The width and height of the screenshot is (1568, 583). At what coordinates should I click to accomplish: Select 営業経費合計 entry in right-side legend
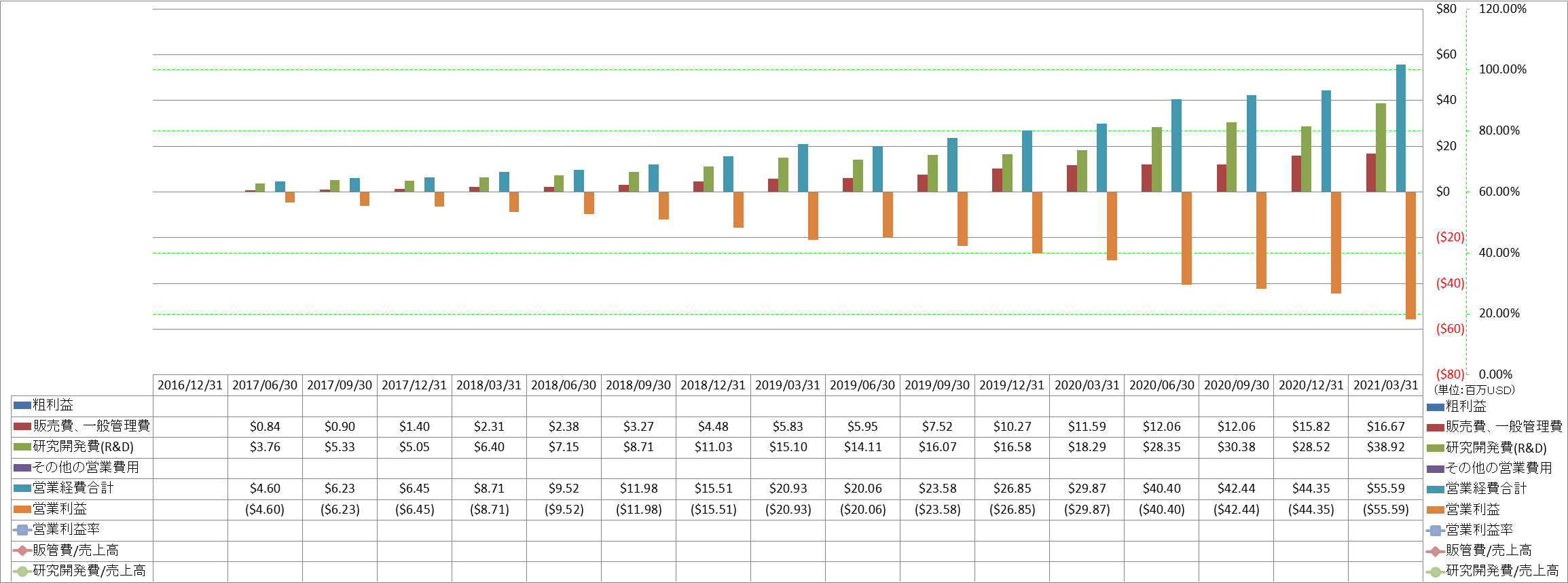coord(1477,489)
